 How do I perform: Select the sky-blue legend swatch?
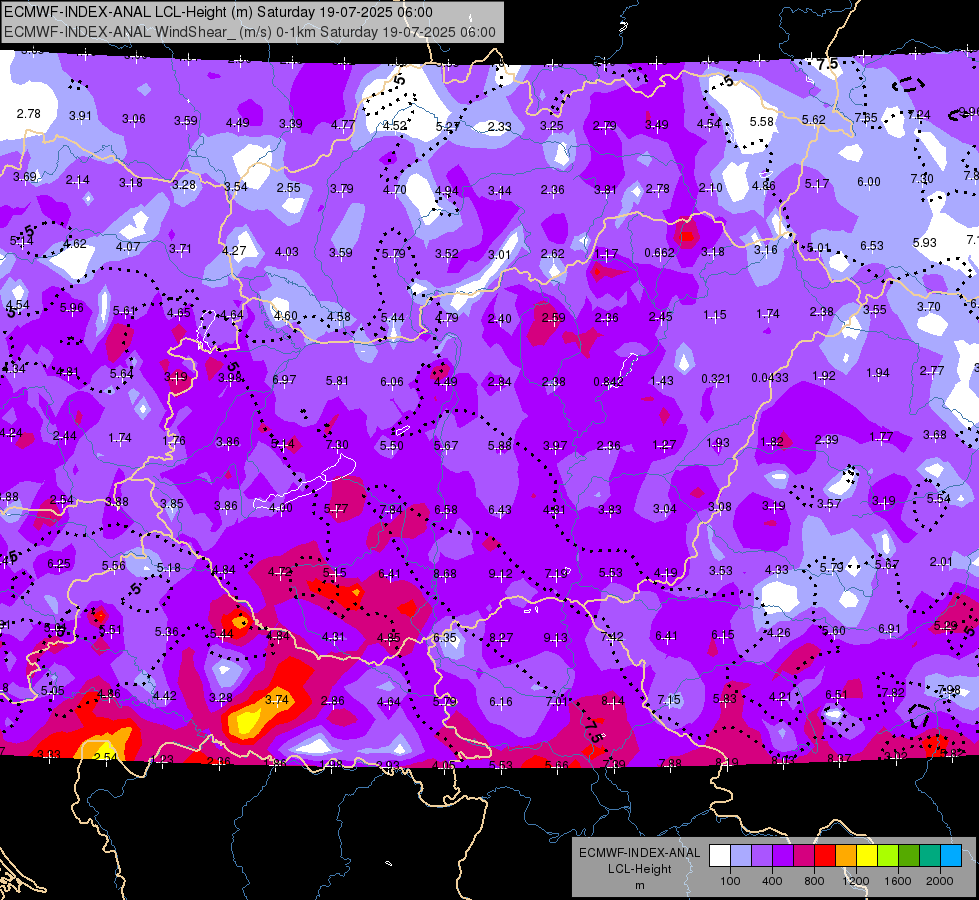point(951,856)
